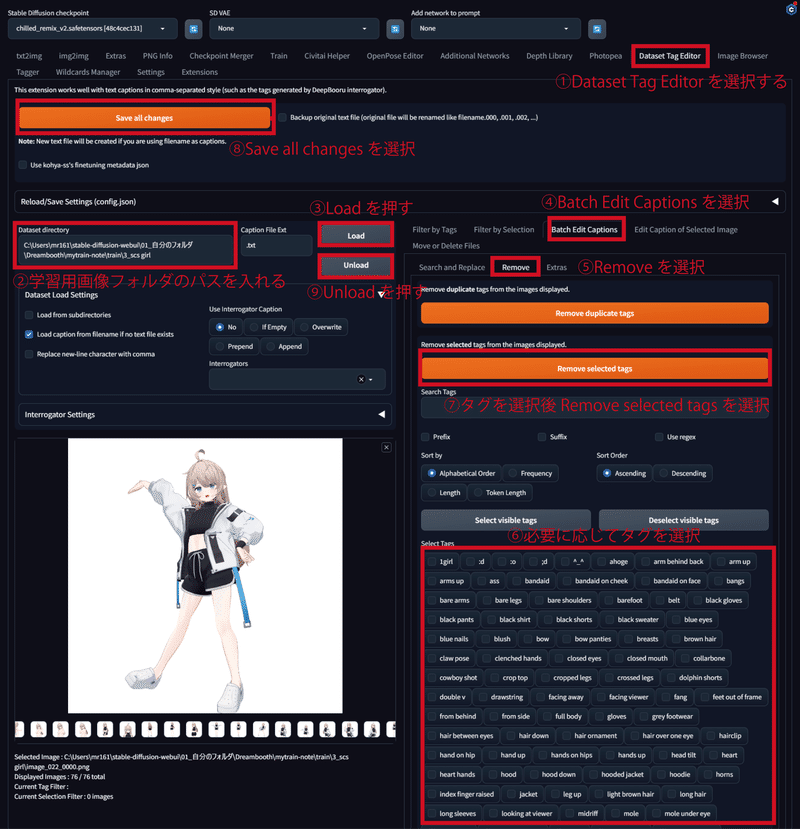Viewport: 800px width, 829px height.
Task: Open the Settings tab
Action: click(151, 72)
